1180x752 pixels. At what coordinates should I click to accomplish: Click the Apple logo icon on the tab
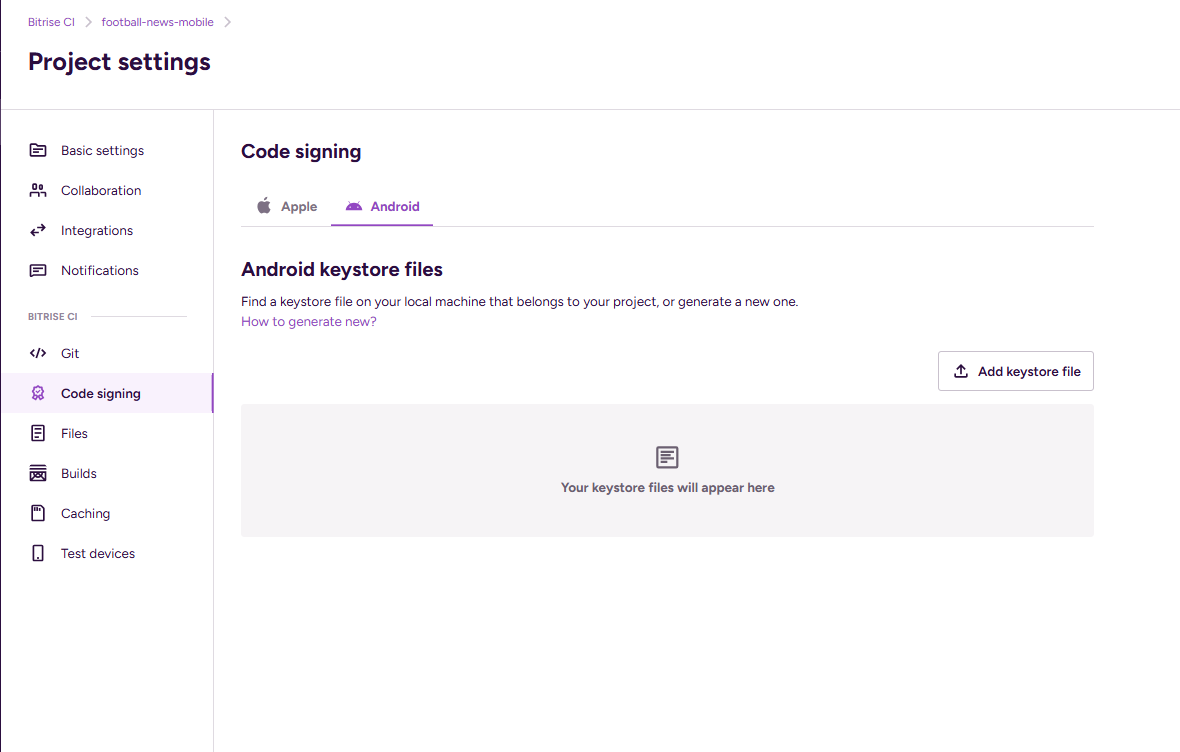[262, 206]
